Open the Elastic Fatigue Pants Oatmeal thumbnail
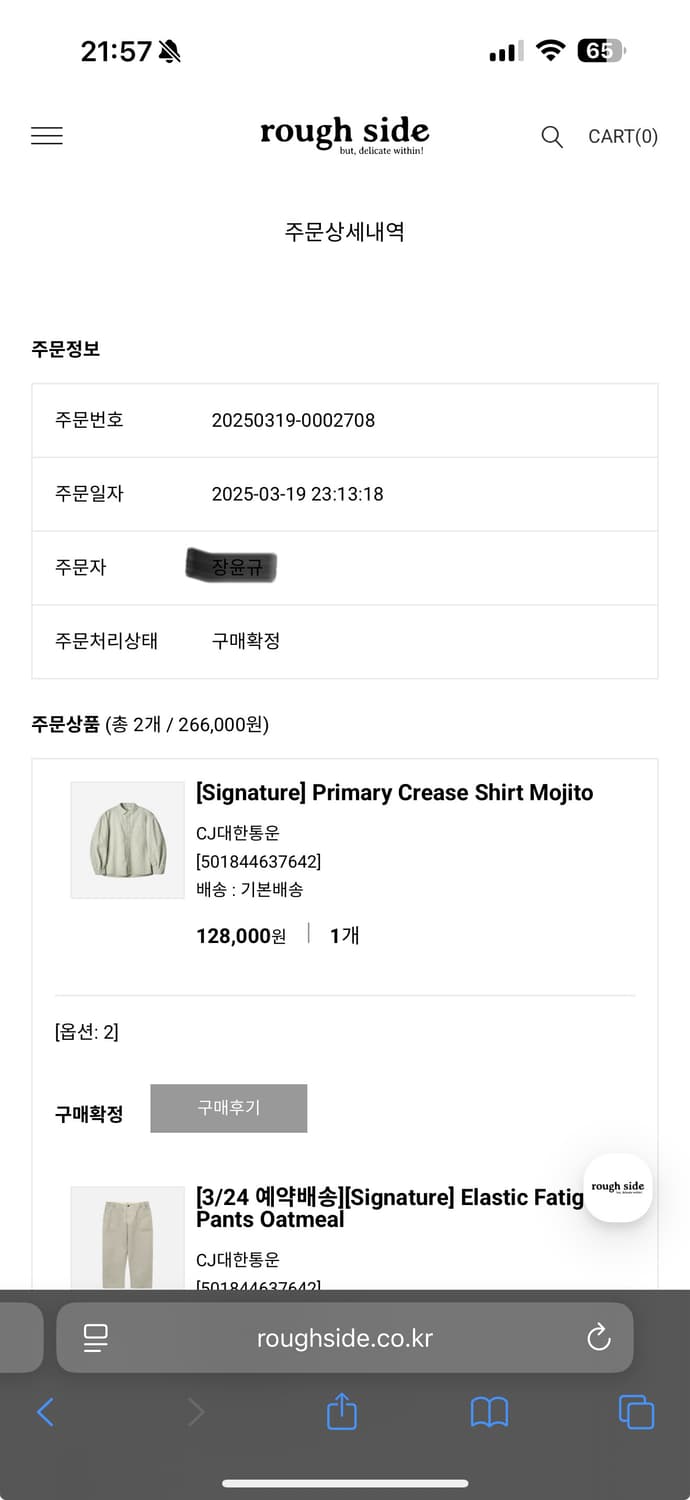The width and height of the screenshot is (690, 1500). pos(127,1240)
